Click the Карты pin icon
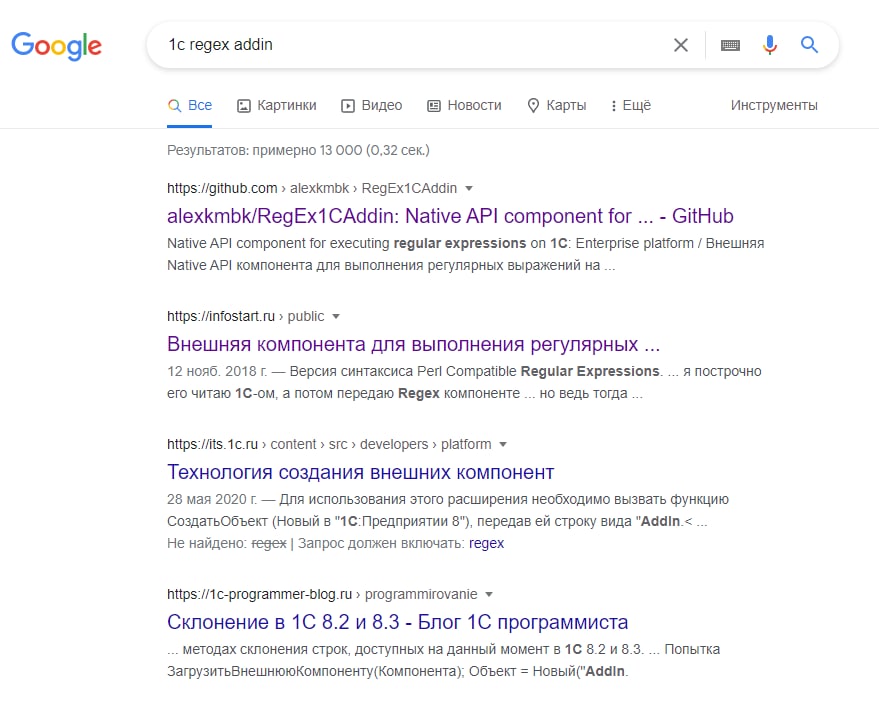The width and height of the screenshot is (879, 705). pyautogui.click(x=533, y=105)
